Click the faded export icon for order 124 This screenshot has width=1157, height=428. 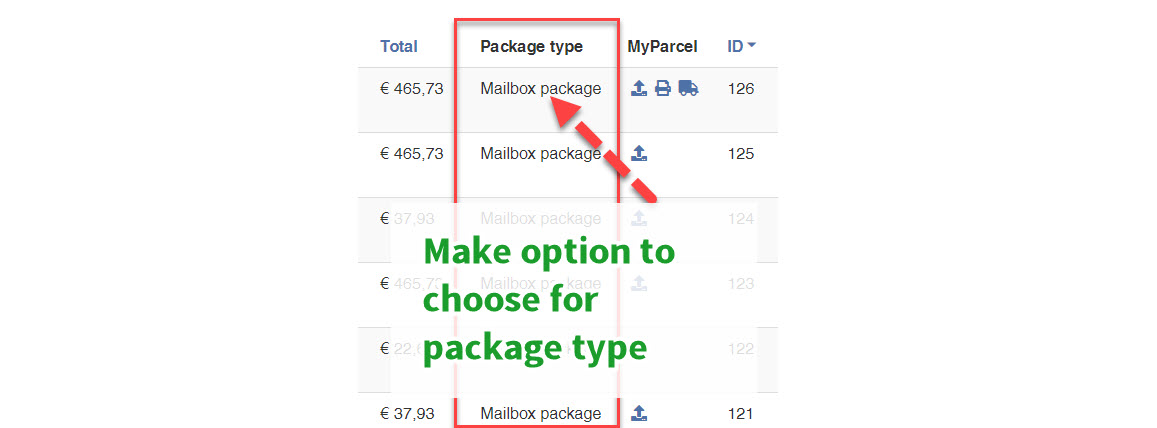point(640,219)
